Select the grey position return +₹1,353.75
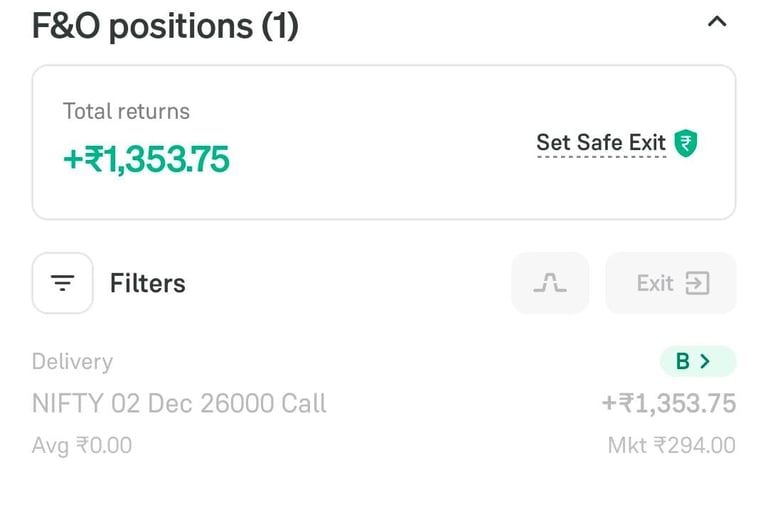Image resolution: width=768 pixels, height=506 pixels. coord(668,403)
